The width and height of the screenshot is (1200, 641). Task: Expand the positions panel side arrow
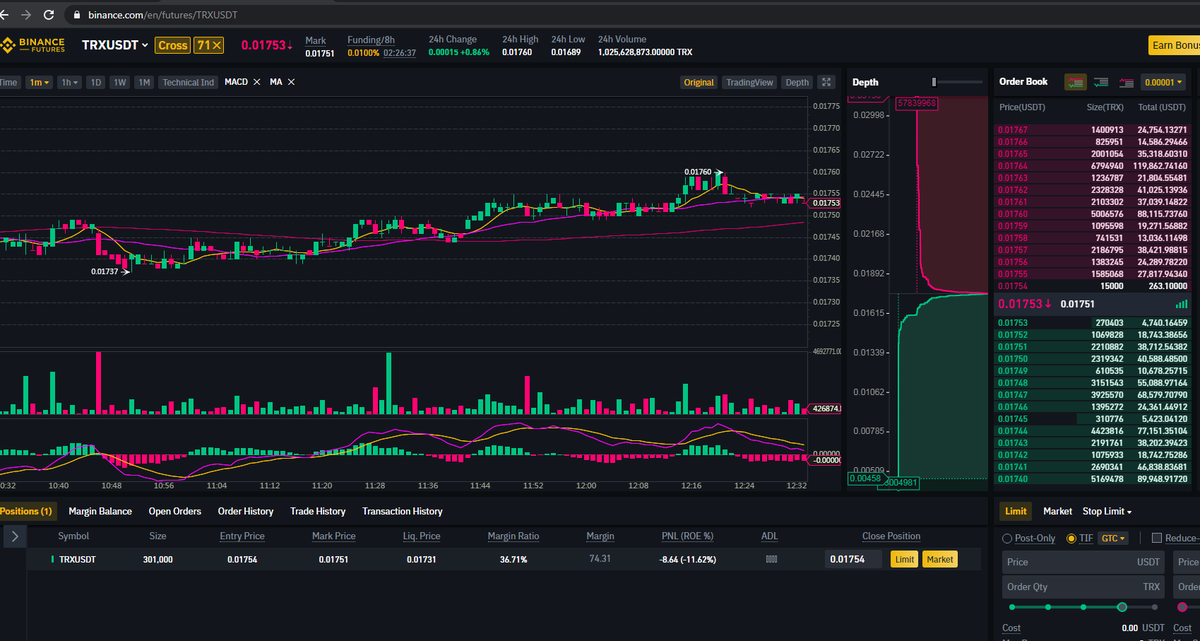point(13,537)
